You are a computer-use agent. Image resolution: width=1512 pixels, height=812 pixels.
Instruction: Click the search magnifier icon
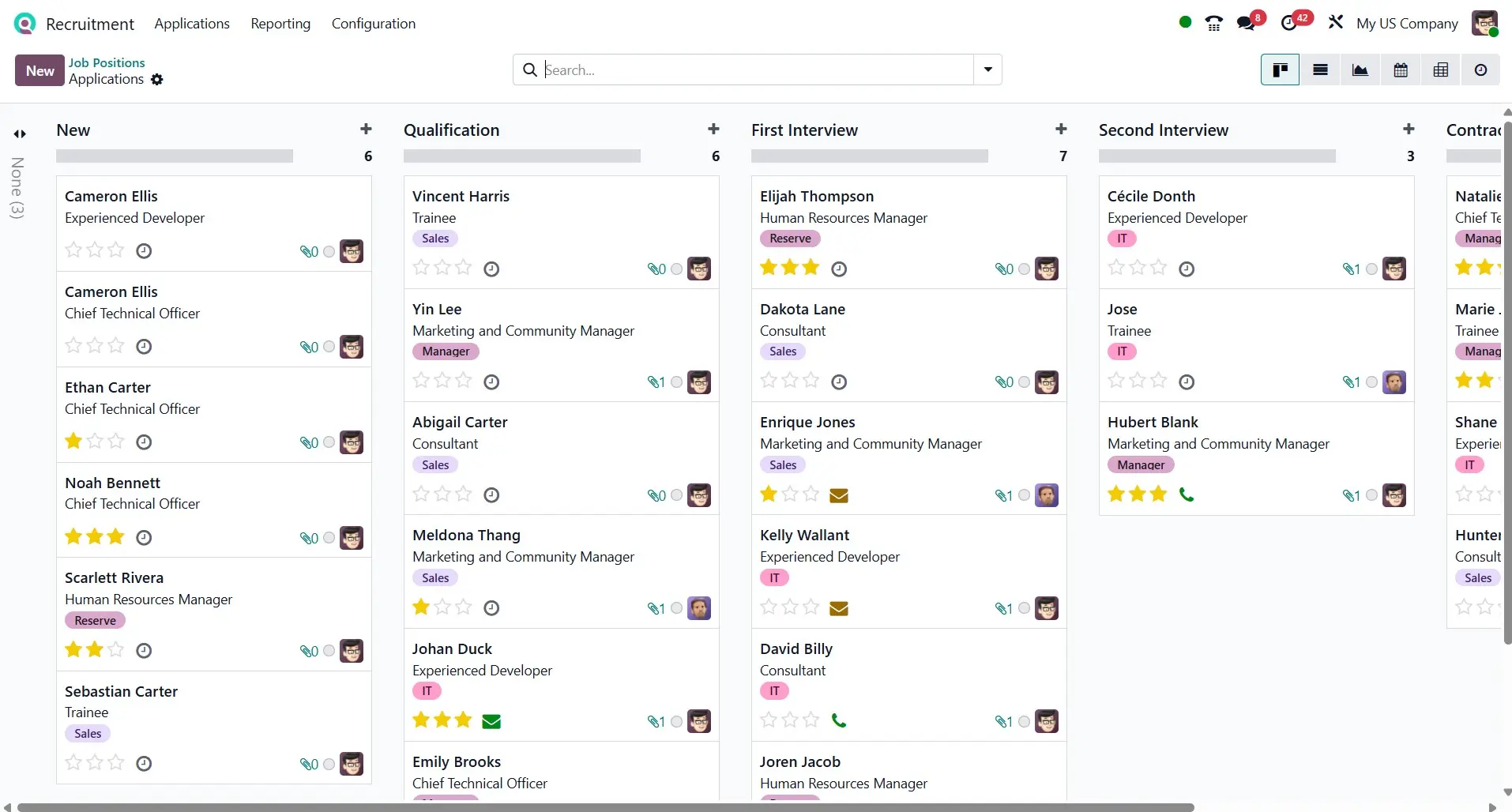pyautogui.click(x=530, y=70)
